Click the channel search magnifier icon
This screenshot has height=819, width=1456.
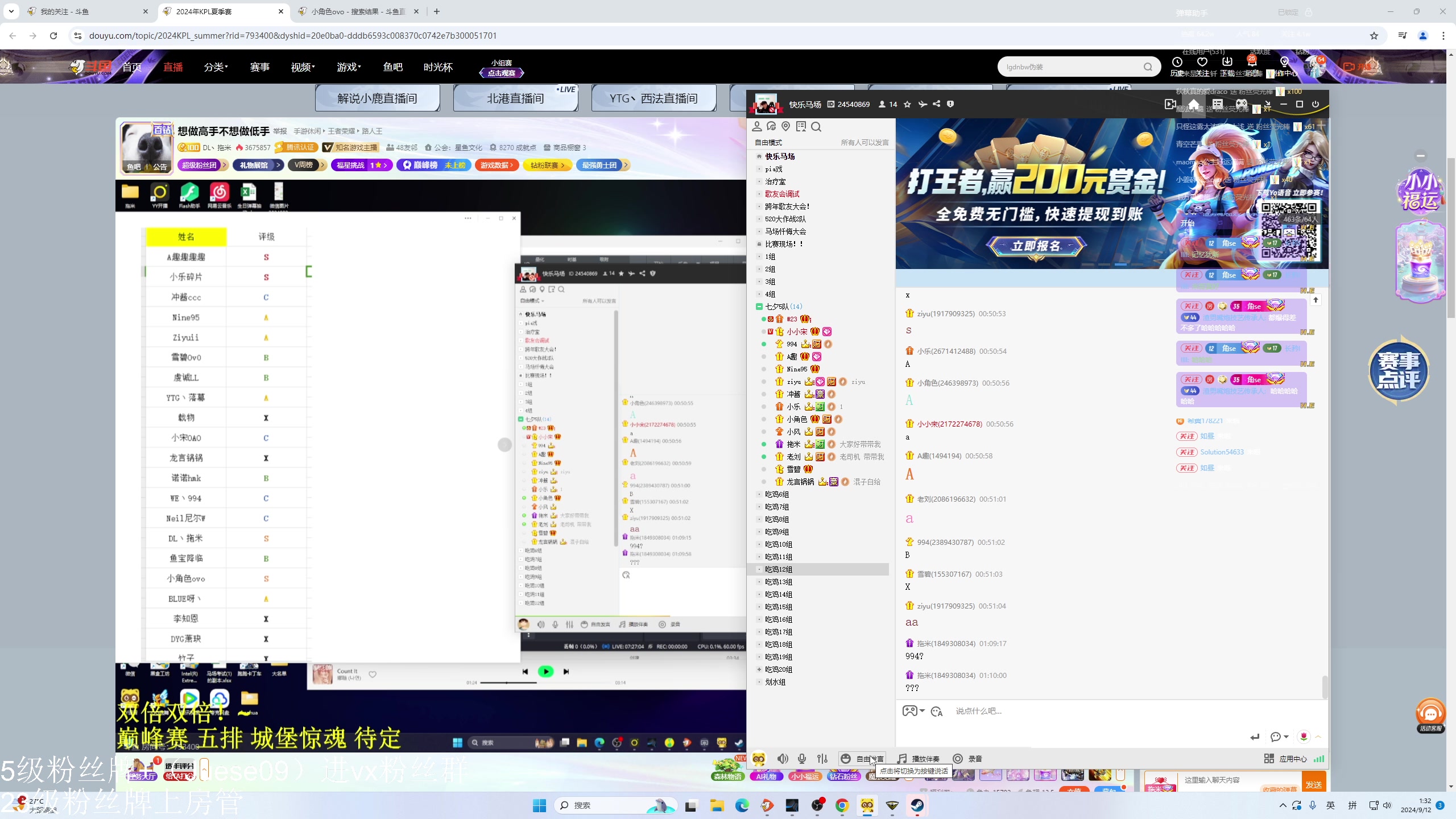(816, 126)
